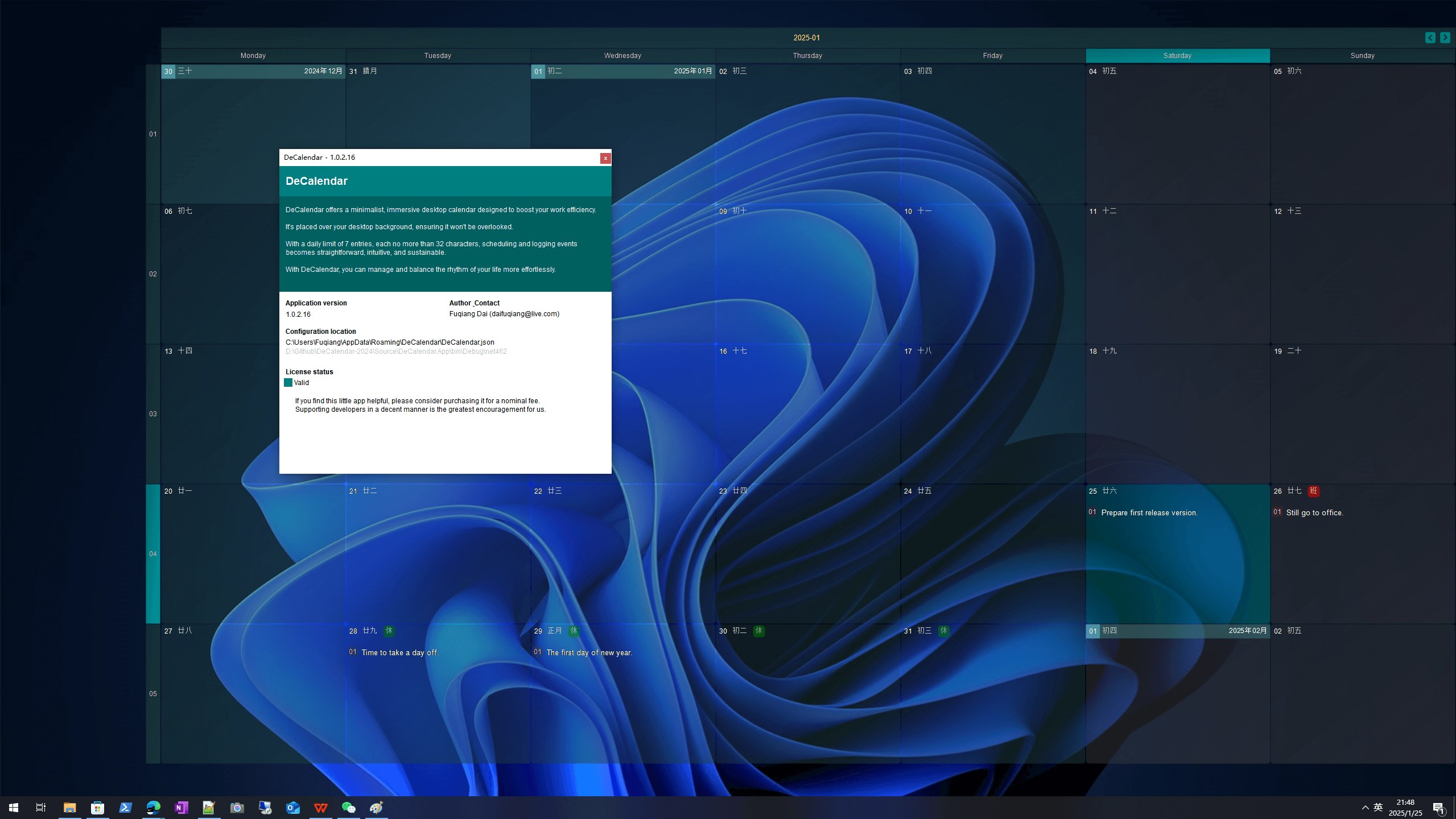Select the Wednesday column header

pos(622,56)
